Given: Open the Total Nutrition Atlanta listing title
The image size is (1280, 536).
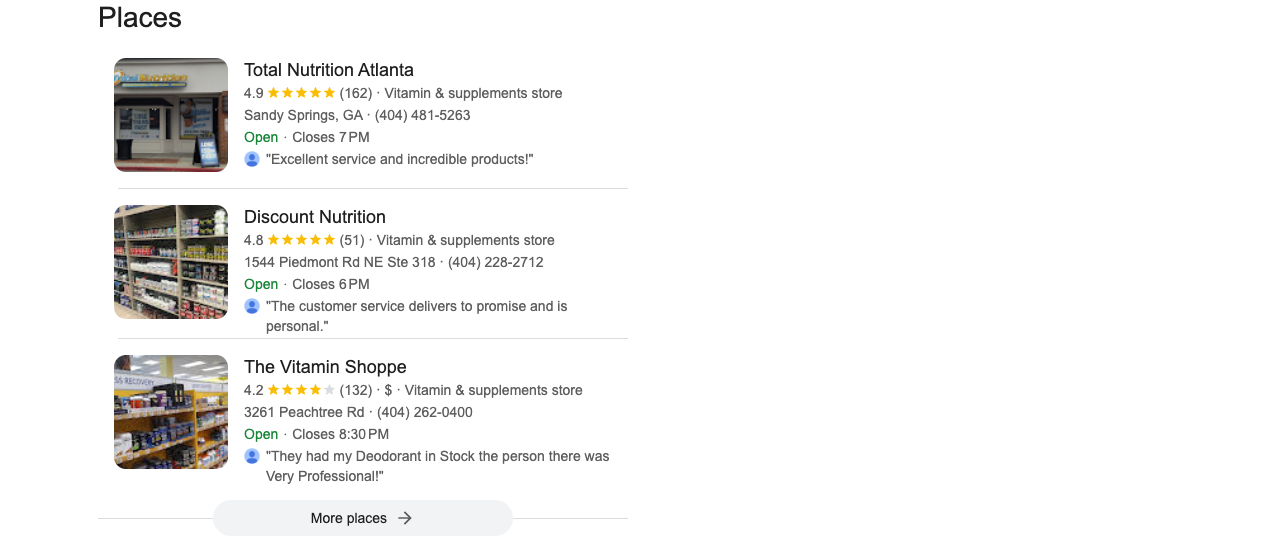Looking at the screenshot, I should click(x=329, y=70).
